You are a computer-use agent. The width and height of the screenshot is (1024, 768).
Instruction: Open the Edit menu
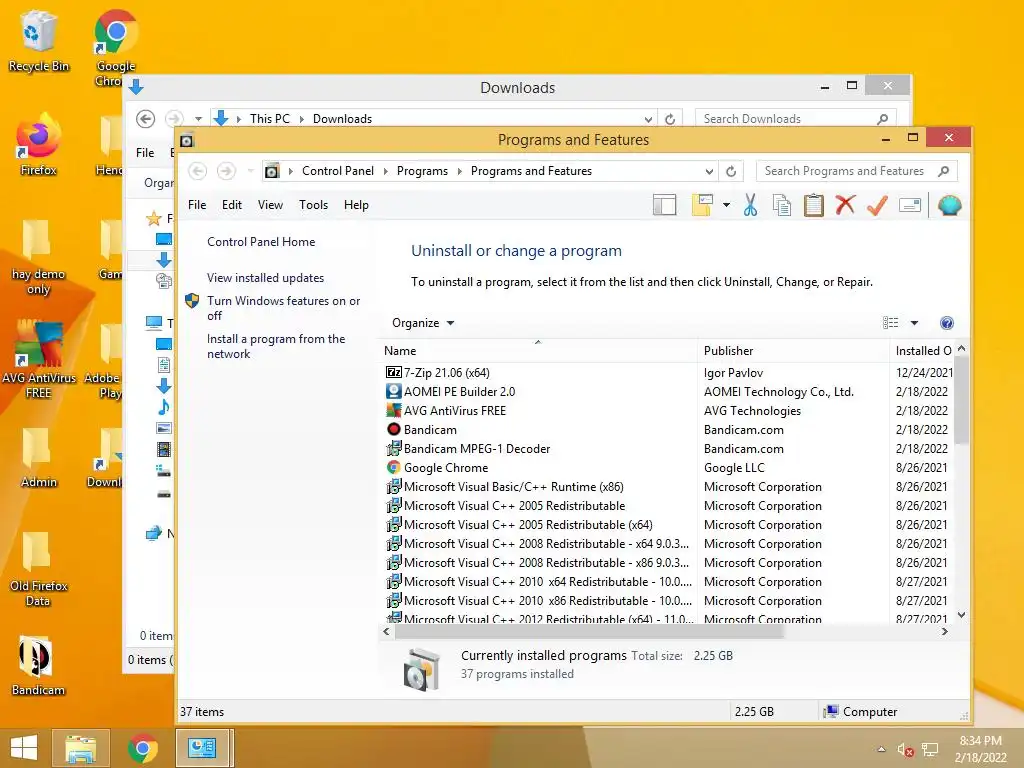tap(232, 205)
